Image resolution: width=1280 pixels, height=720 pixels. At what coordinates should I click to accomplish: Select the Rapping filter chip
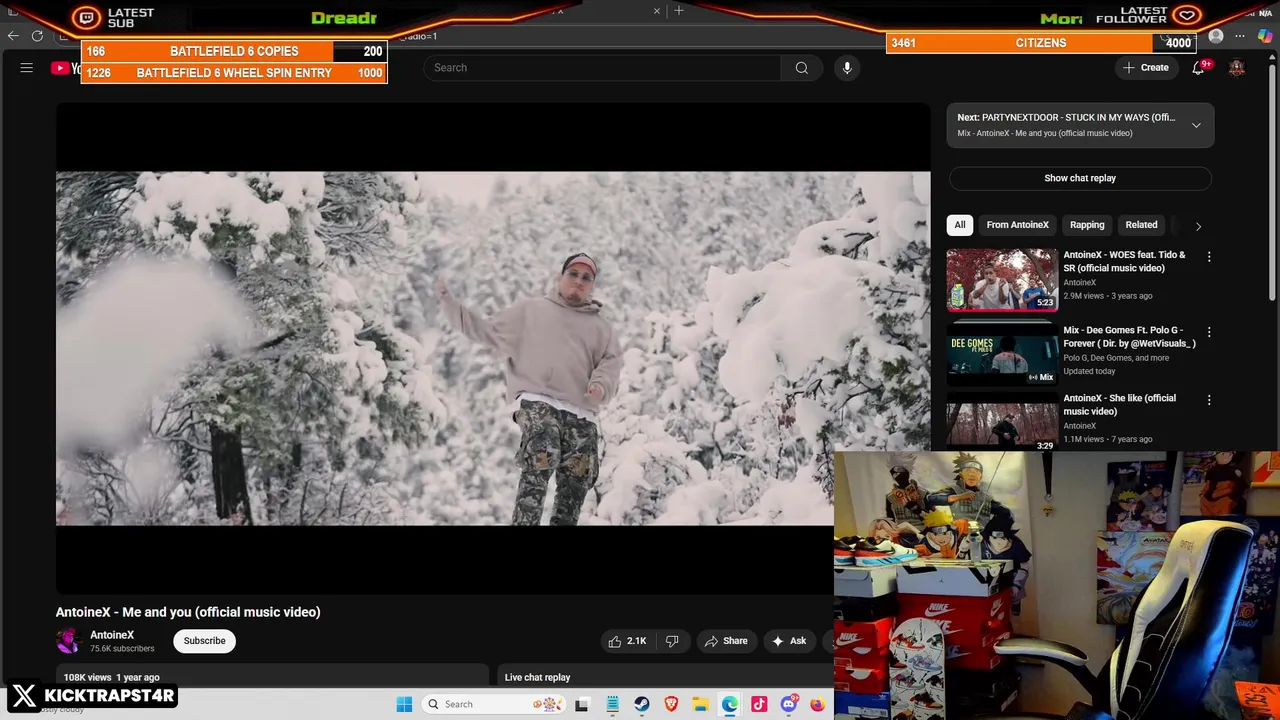[x=1087, y=225]
